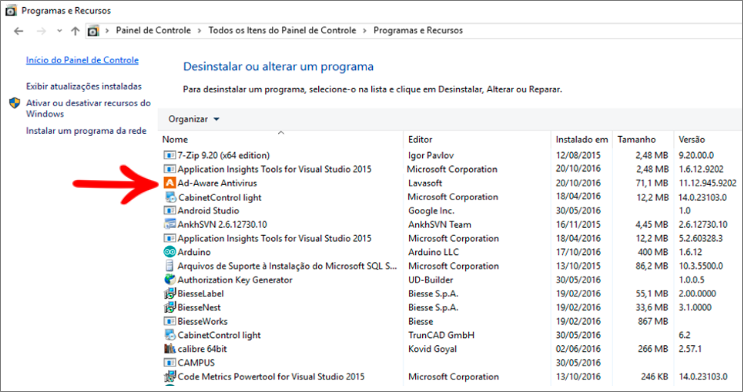This screenshot has height=392, width=743.
Task: Click the address bar Control Panel icon
Action: (x=93, y=31)
